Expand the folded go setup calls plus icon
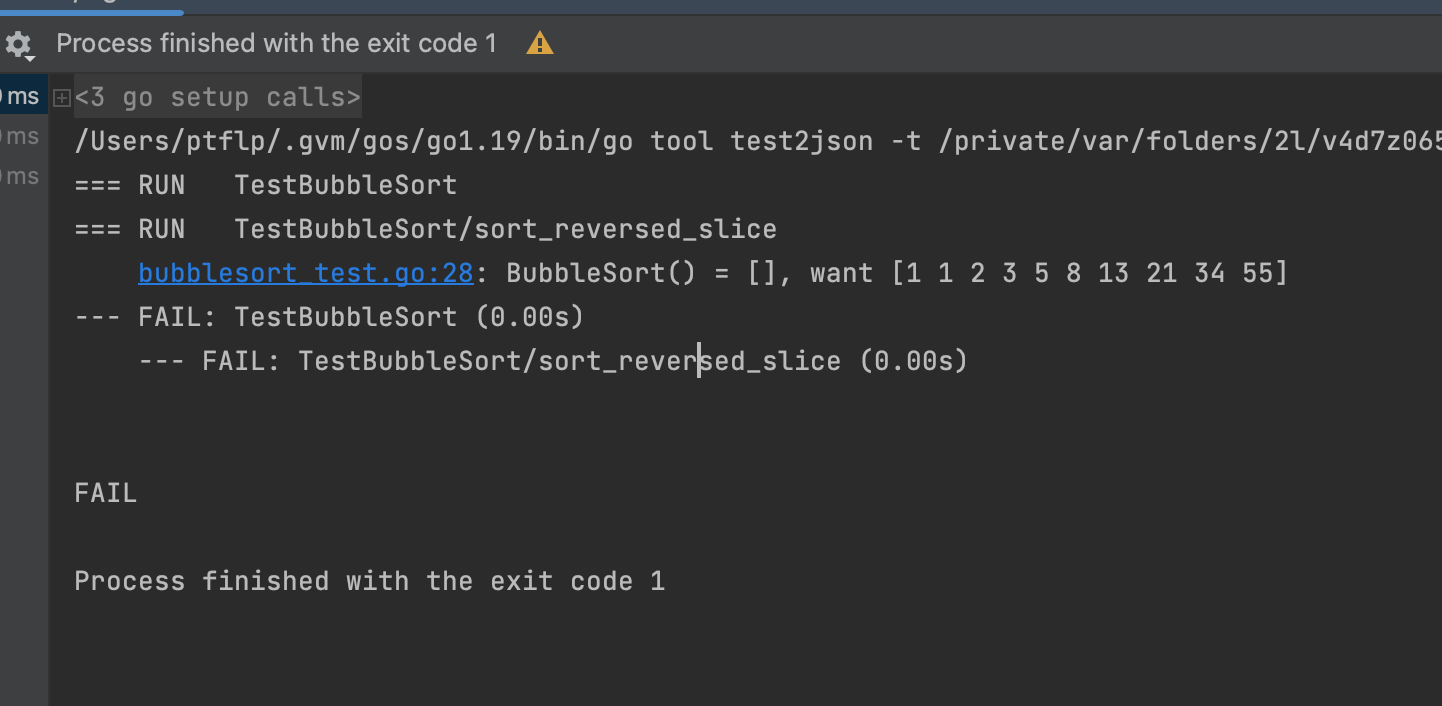The width and height of the screenshot is (1442, 706). pyautogui.click(x=62, y=98)
